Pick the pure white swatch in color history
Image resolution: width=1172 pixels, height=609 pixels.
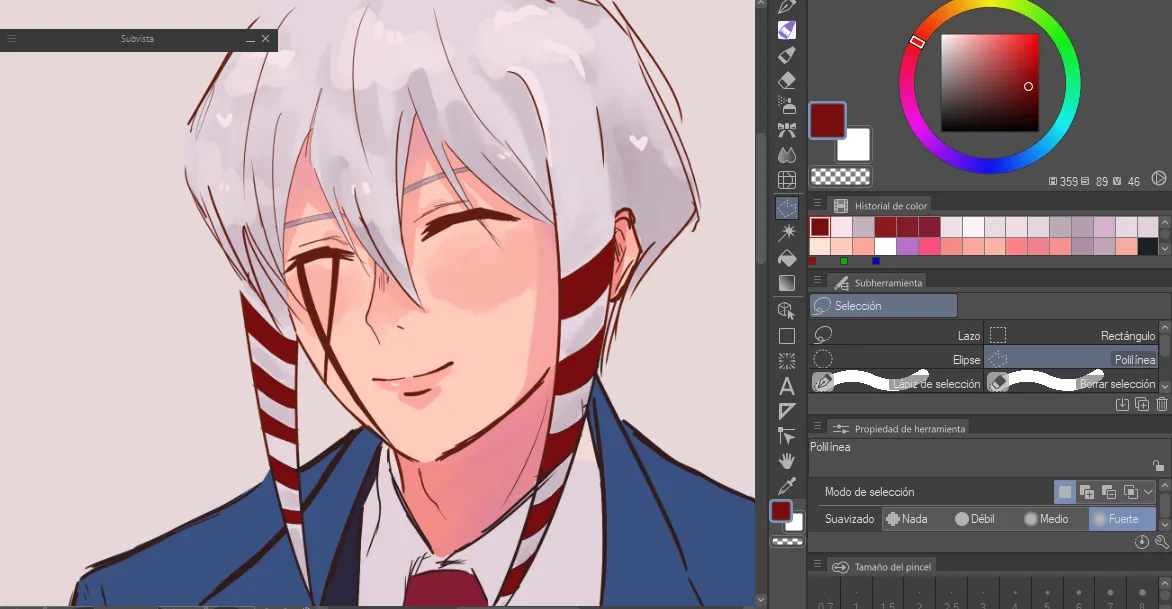(x=885, y=246)
